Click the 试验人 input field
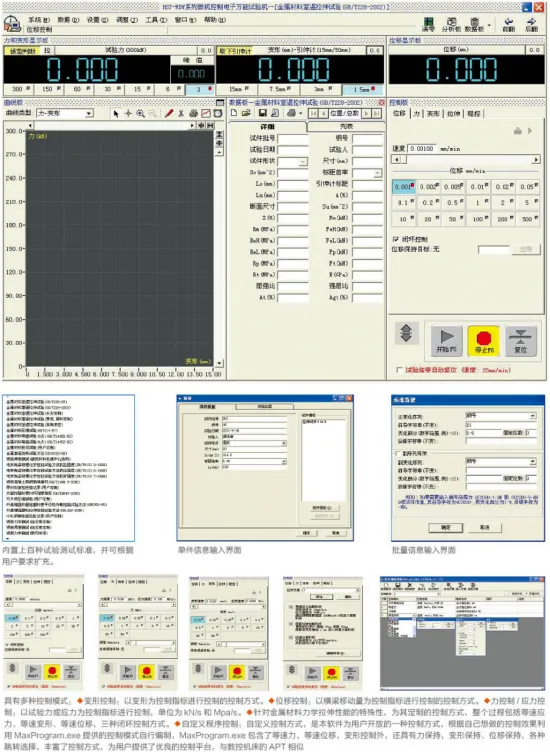550x755 pixels. pyautogui.click(x=367, y=150)
